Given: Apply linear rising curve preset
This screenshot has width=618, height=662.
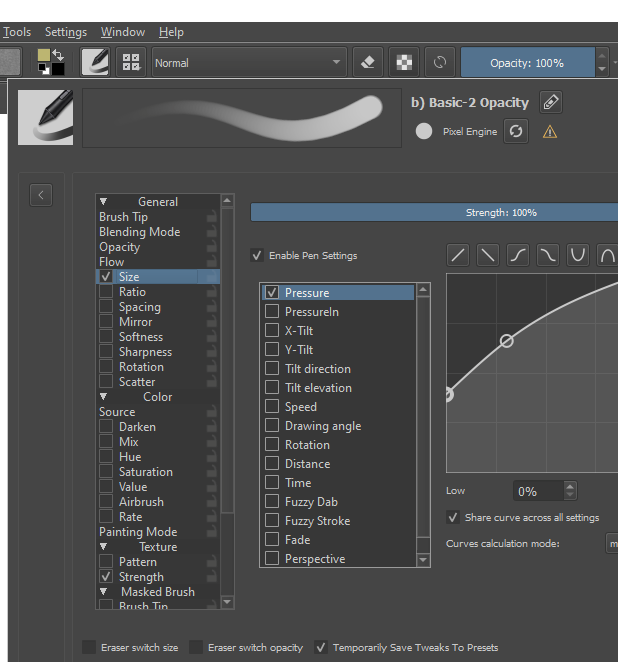Looking at the screenshot, I should [x=458, y=255].
